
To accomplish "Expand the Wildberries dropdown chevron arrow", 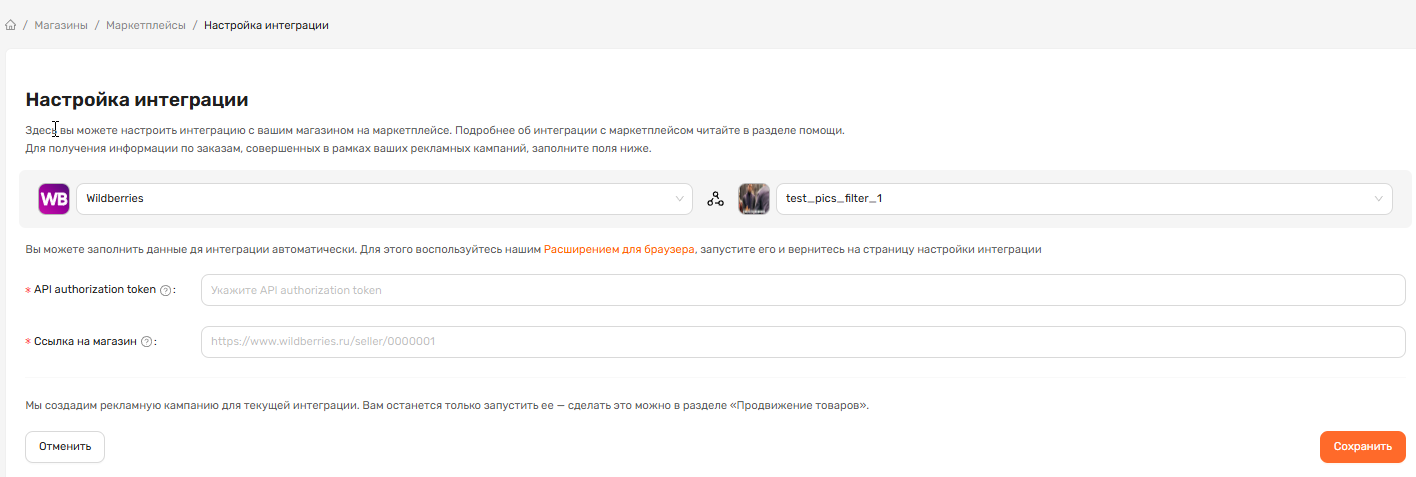I will (x=679, y=199).
